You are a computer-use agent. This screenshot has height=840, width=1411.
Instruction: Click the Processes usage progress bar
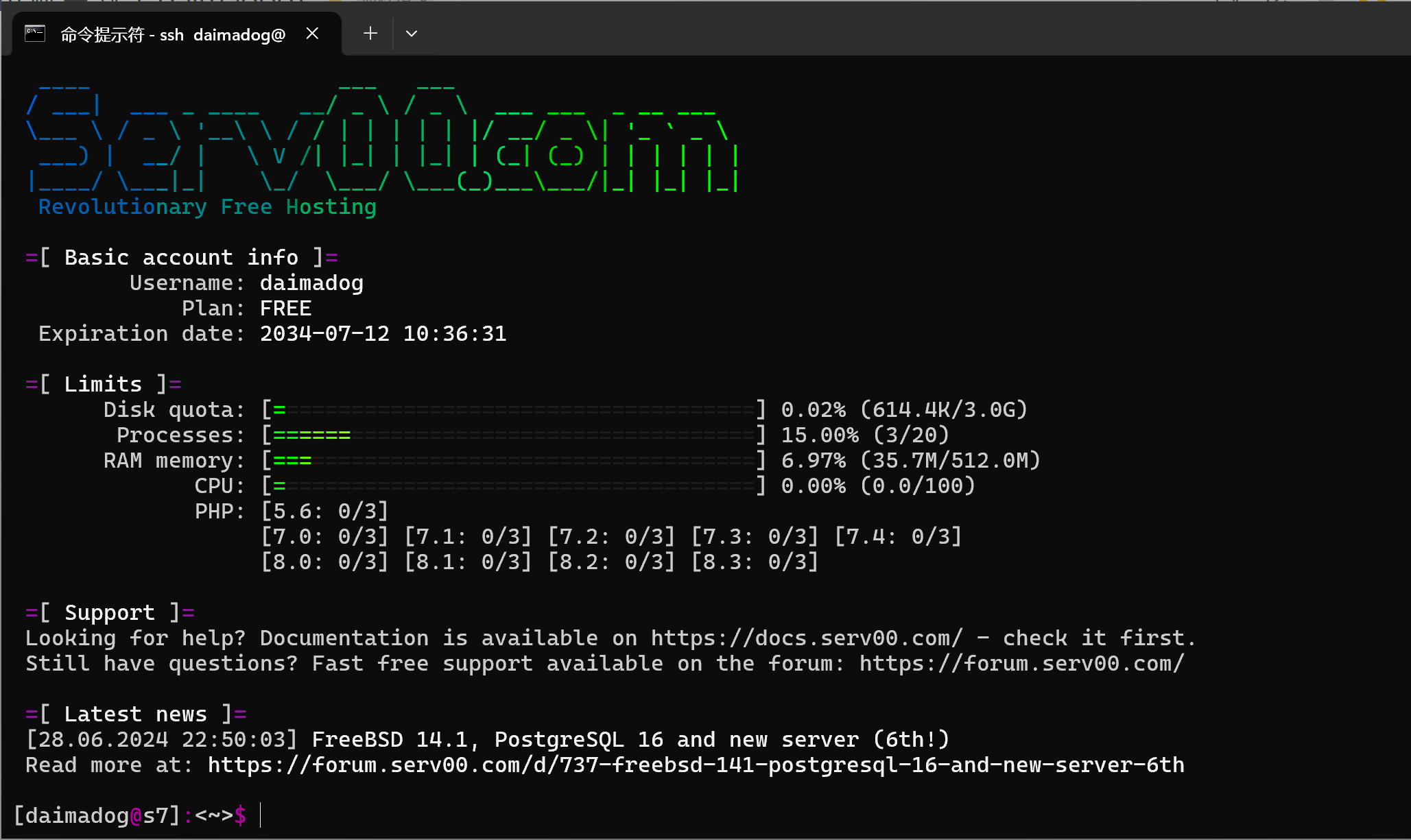pos(514,435)
